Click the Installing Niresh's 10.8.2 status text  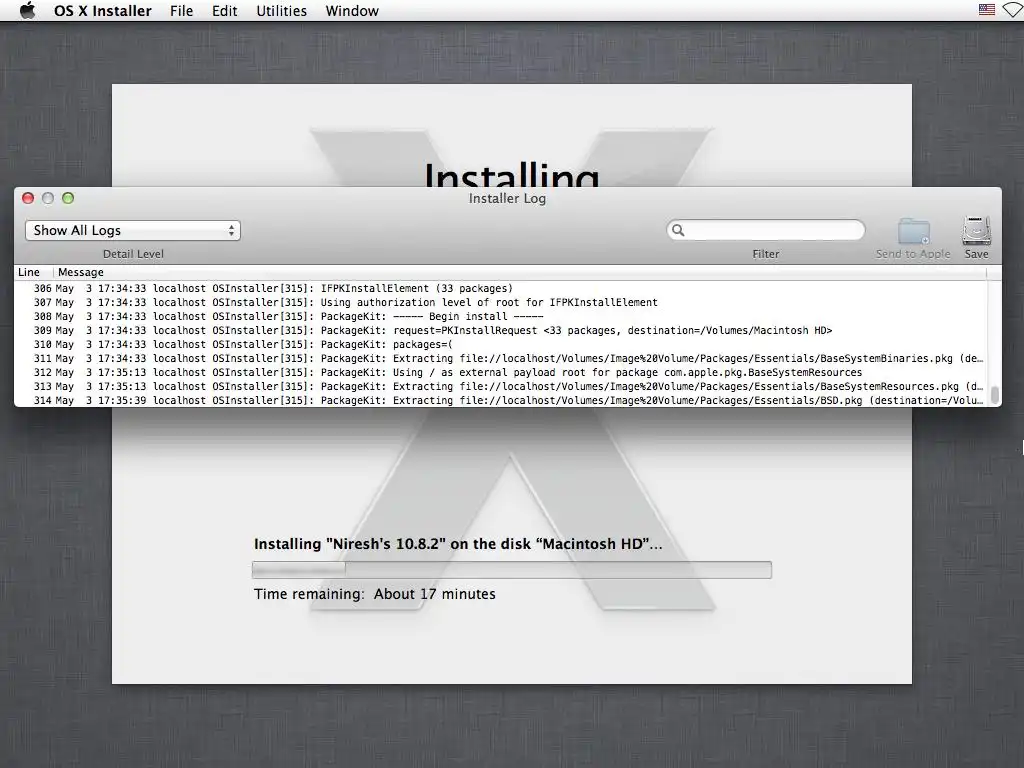pos(458,544)
